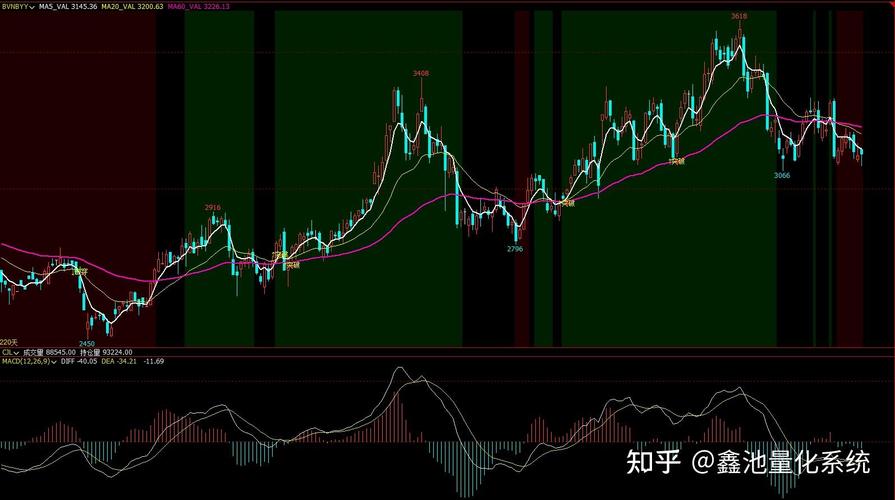Viewport: 895px width, 500px height.
Task: Click the 知乎 watermark logo text
Action: [x=653, y=461]
